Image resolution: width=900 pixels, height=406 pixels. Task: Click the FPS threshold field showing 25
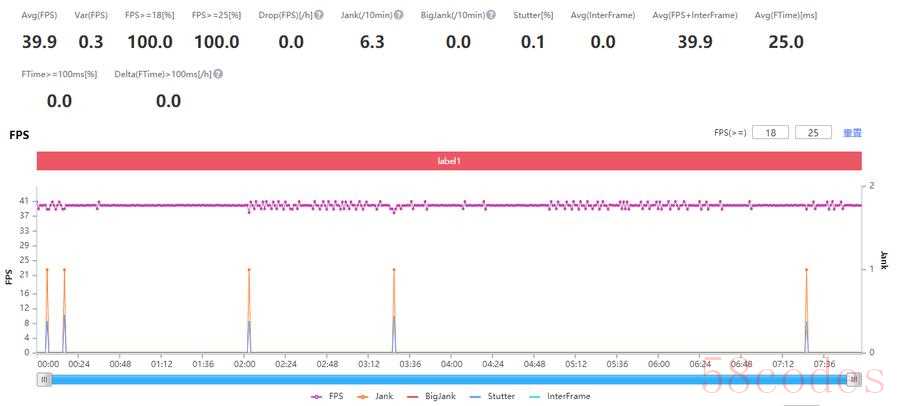[x=813, y=133]
